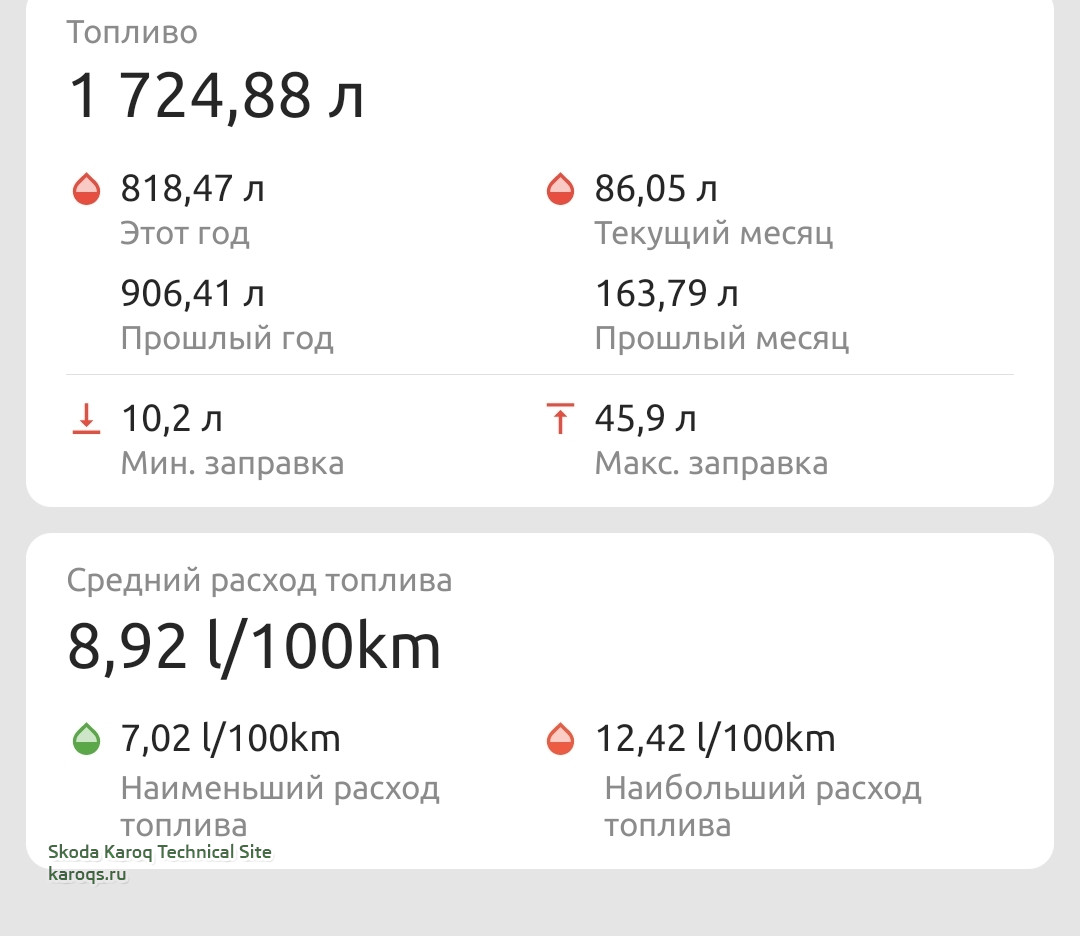Image resolution: width=1080 pixels, height=936 pixels.
Task: Select the Текущий месяц label
Action: (x=714, y=233)
